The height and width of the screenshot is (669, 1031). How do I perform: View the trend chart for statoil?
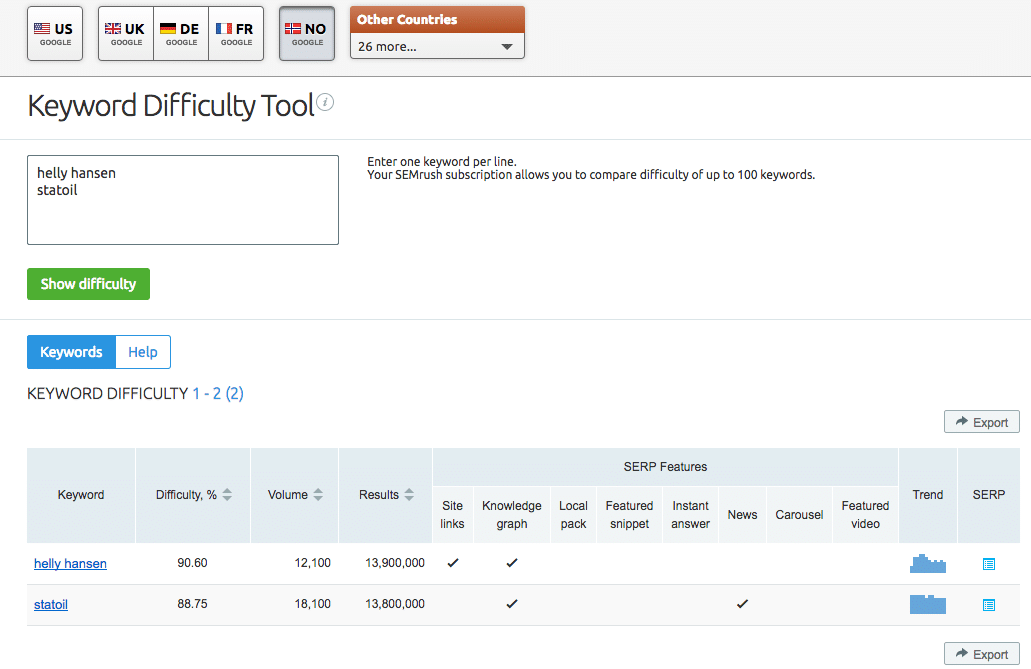[928, 604]
